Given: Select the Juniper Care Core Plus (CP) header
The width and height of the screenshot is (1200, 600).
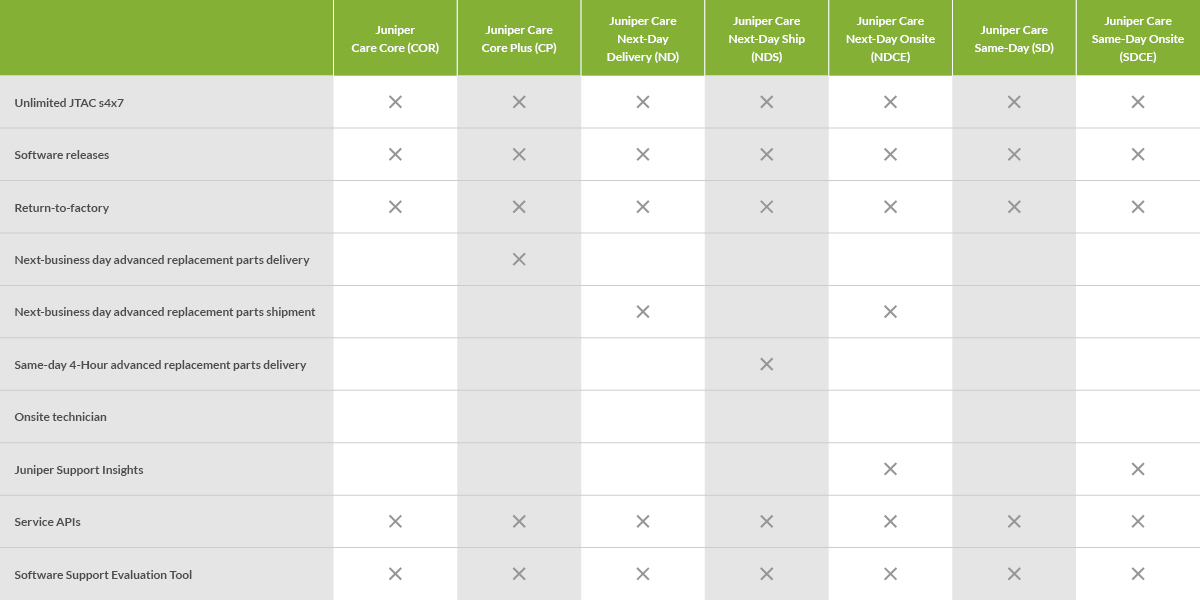Looking at the screenshot, I should coord(519,38).
